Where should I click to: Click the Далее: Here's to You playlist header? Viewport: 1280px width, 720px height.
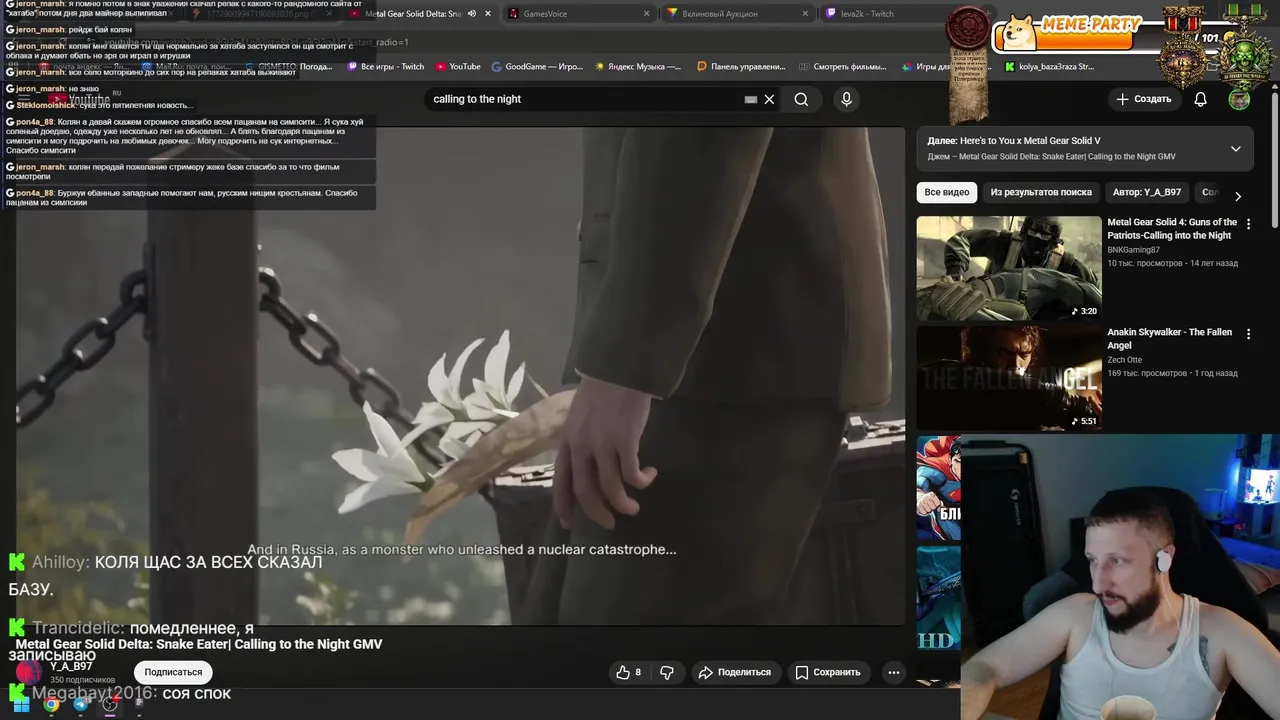[1085, 148]
